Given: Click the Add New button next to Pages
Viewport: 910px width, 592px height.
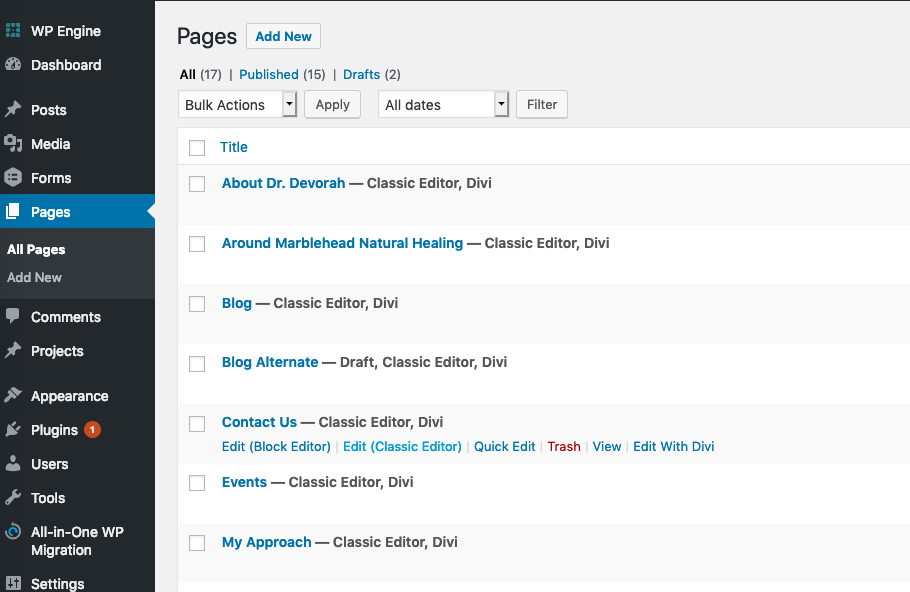Looking at the screenshot, I should pos(283,36).
